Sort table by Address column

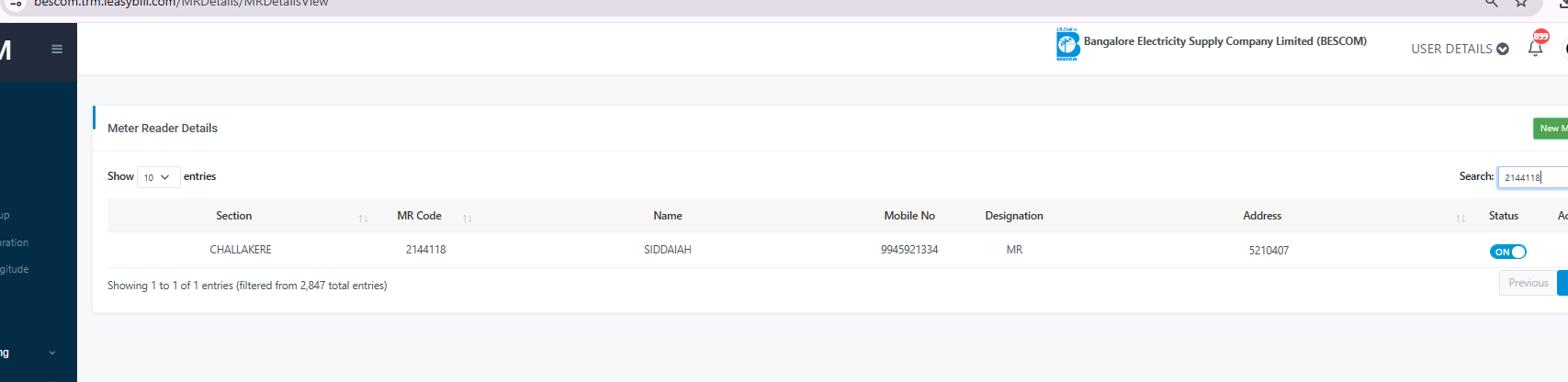coord(1269,216)
